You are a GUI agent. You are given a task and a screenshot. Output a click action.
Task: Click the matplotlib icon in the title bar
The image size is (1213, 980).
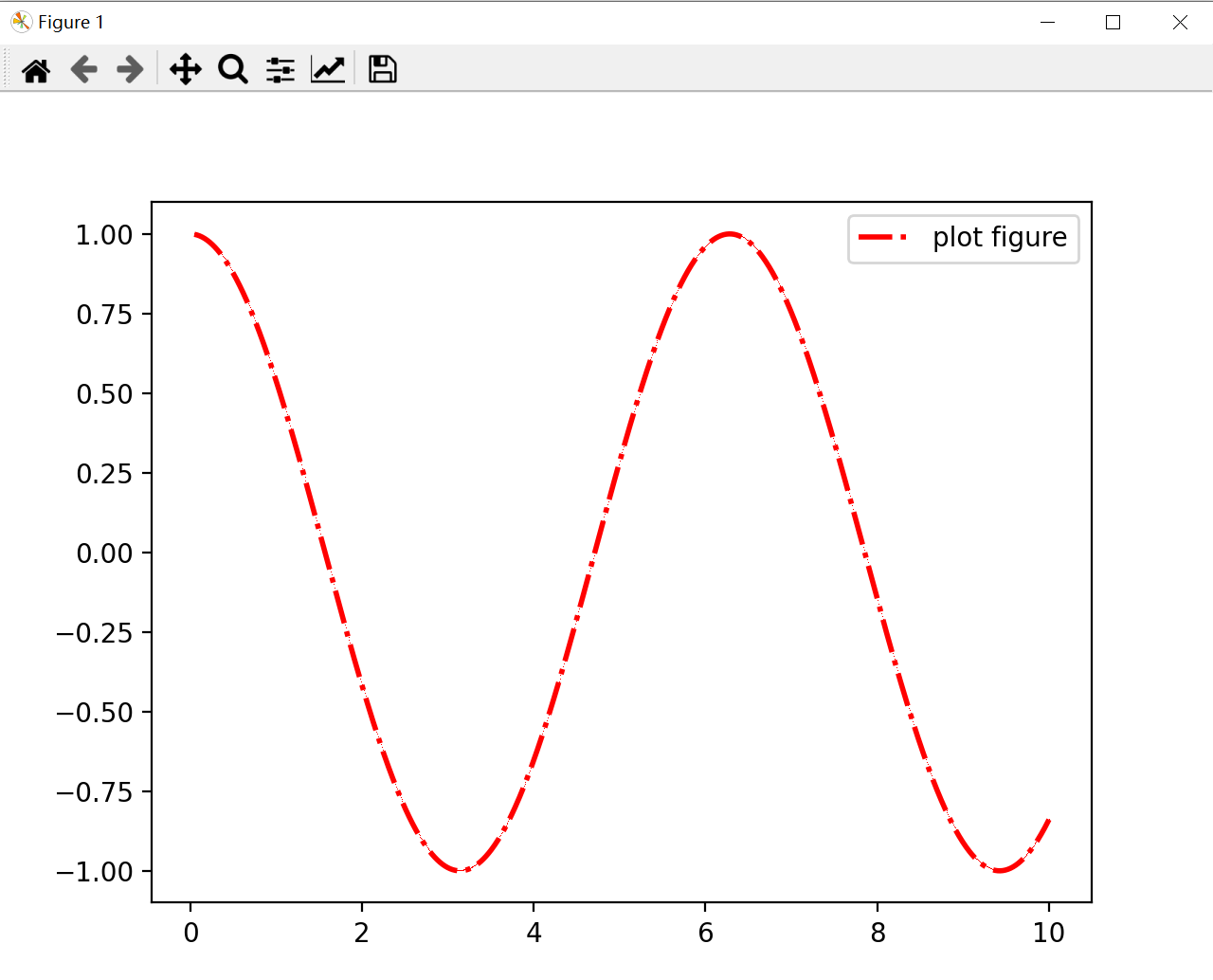(21, 22)
